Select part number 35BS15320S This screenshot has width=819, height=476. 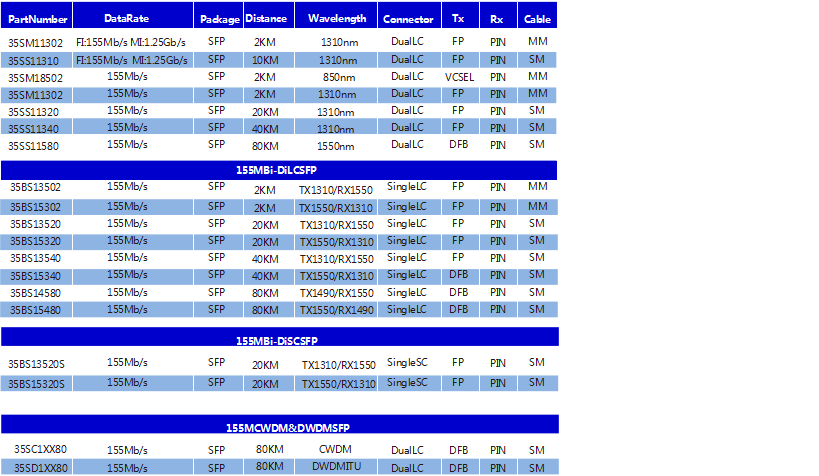[36, 384]
